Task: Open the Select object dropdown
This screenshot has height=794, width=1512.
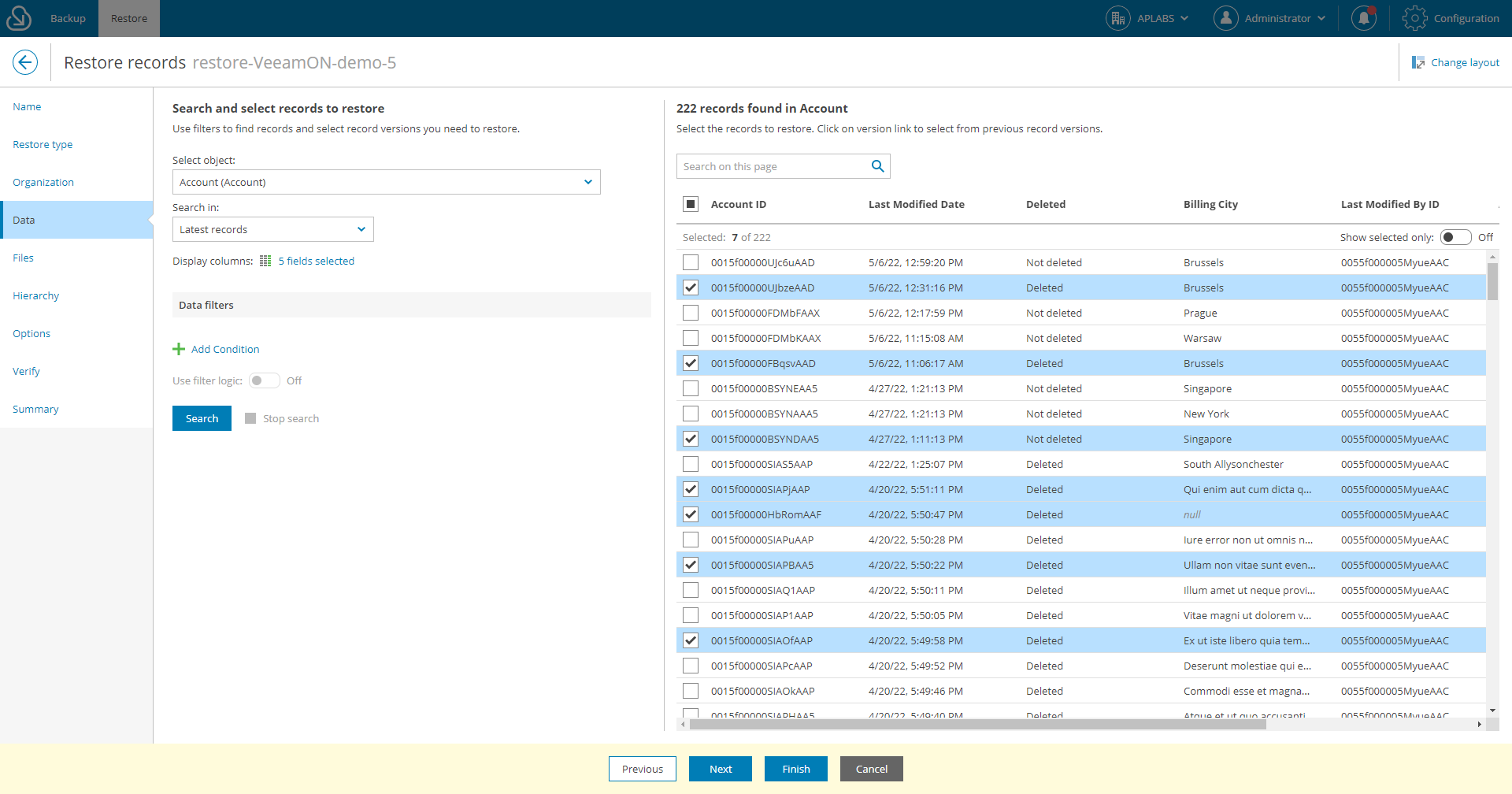Action: (x=386, y=182)
